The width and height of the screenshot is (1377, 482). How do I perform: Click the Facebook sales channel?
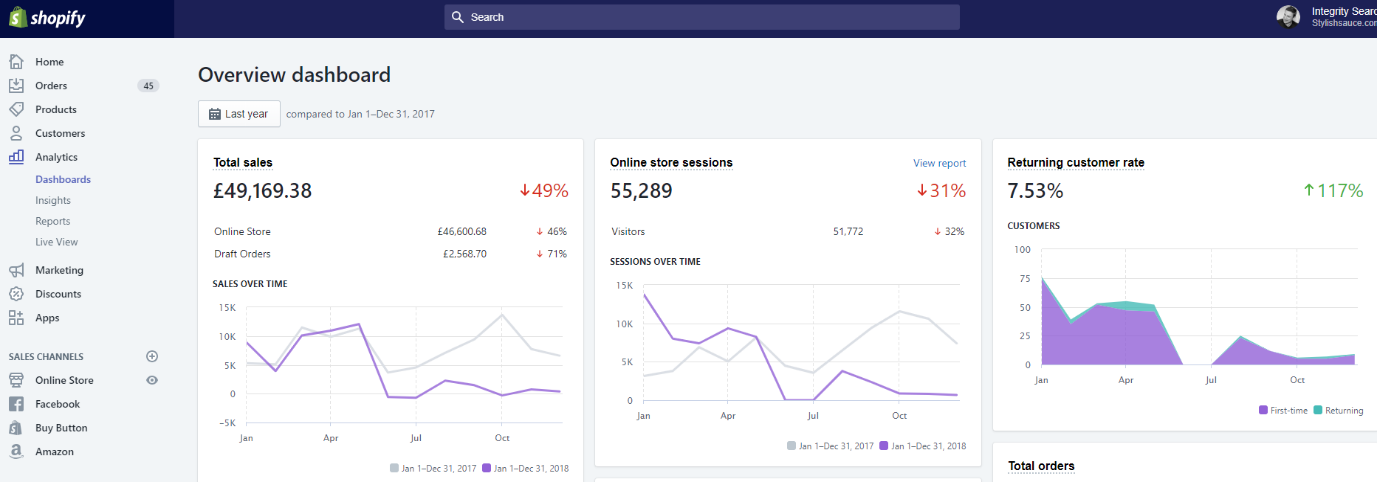click(x=57, y=404)
